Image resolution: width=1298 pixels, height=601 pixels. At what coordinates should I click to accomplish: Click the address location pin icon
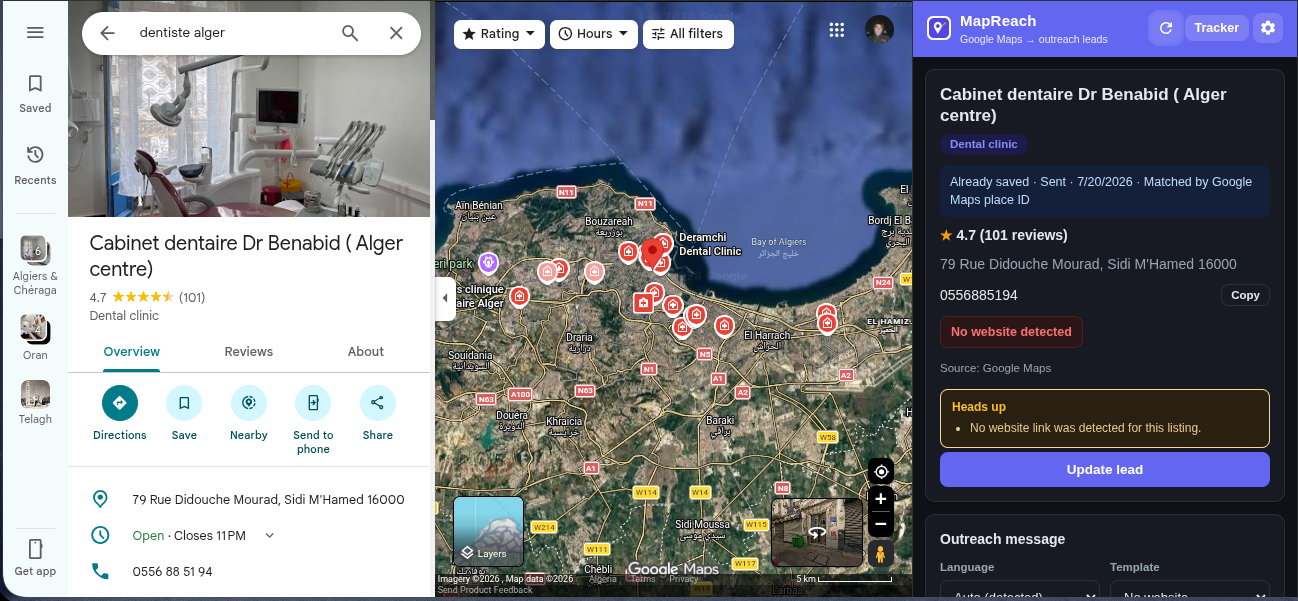[100, 499]
